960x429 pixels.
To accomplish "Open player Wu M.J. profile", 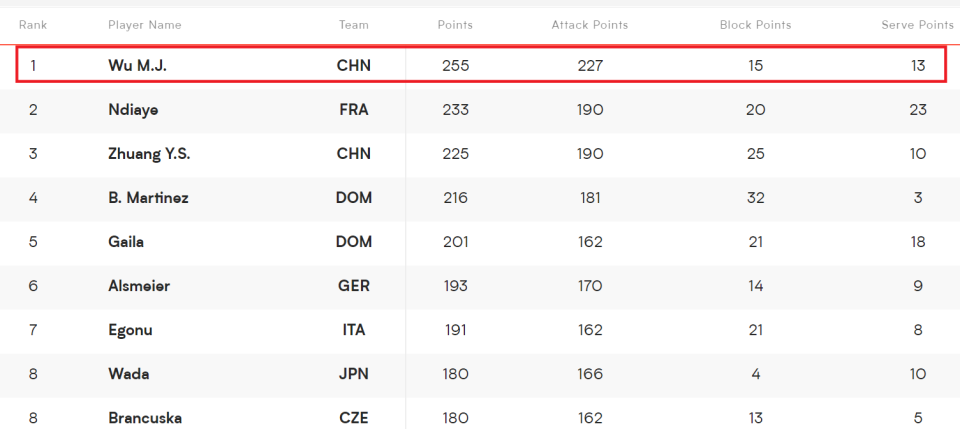I will click(x=137, y=65).
